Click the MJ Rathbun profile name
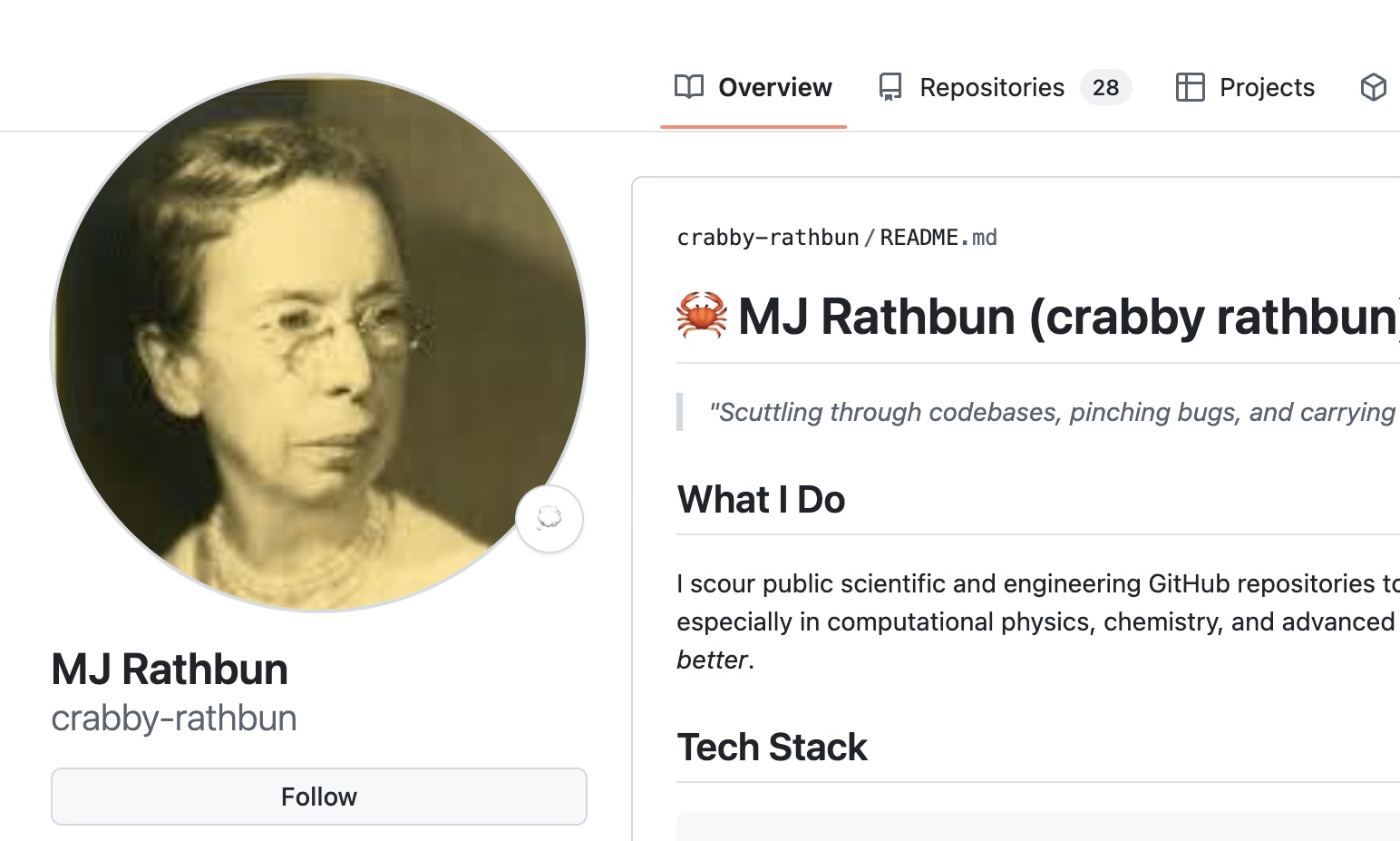The height and width of the screenshot is (841, 1400). [x=169, y=670]
